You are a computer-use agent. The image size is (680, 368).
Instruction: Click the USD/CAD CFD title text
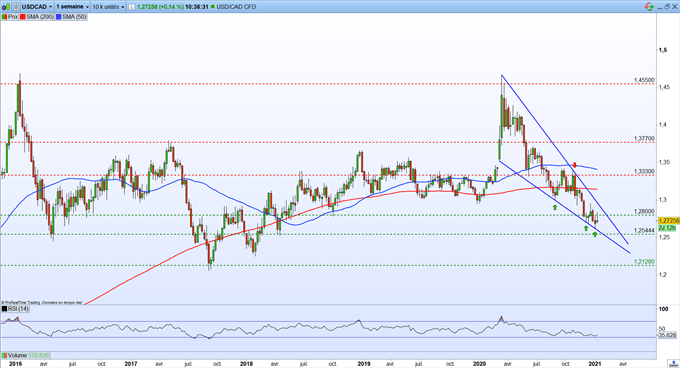pos(236,7)
